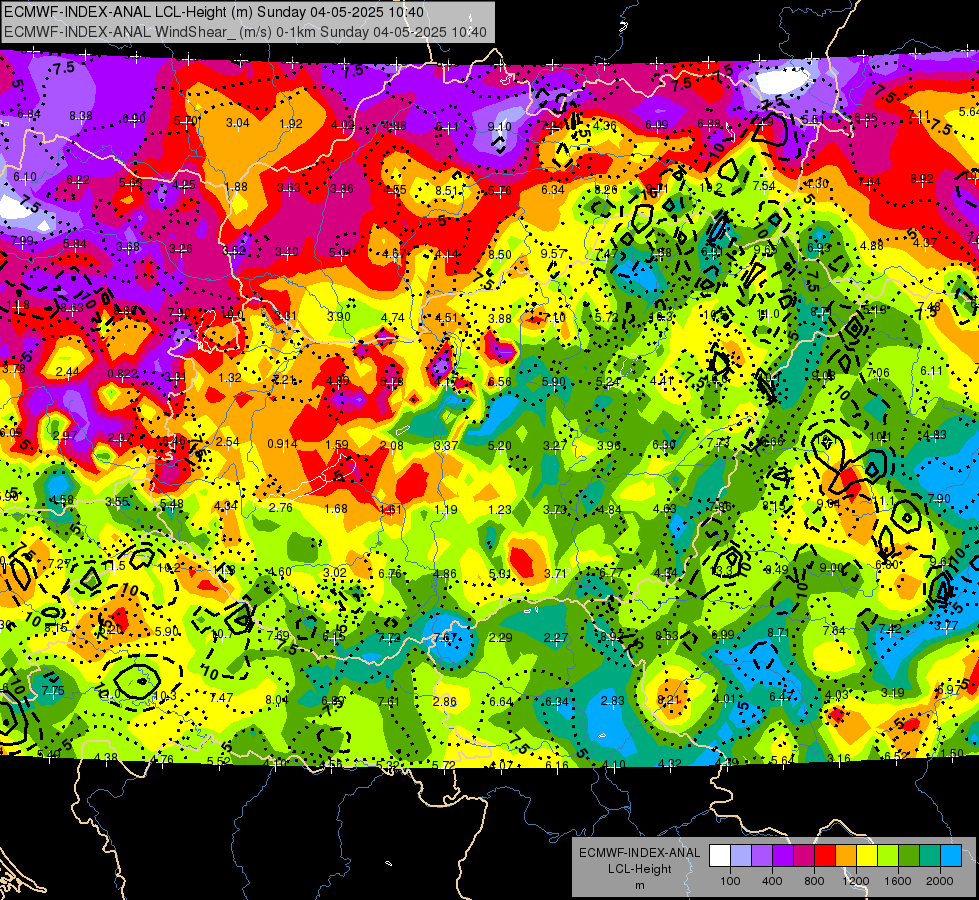Viewport: 979px width, 900px height.
Task: Click the grid value 5.20
Action: coord(499,445)
